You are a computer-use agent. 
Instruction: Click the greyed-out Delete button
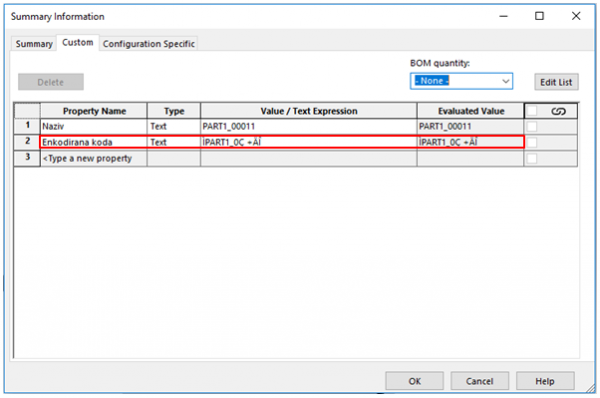[51, 82]
